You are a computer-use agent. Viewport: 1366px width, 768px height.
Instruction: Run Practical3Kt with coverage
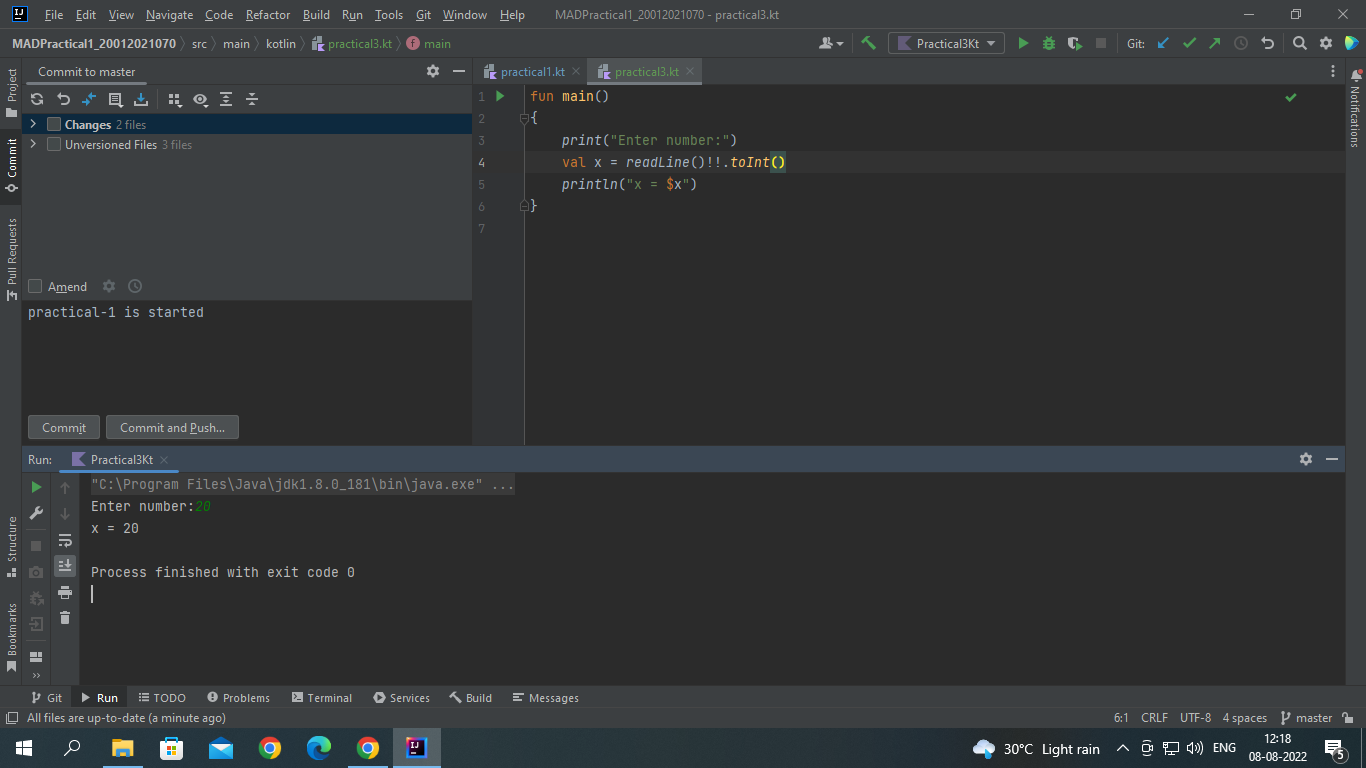tap(1072, 43)
